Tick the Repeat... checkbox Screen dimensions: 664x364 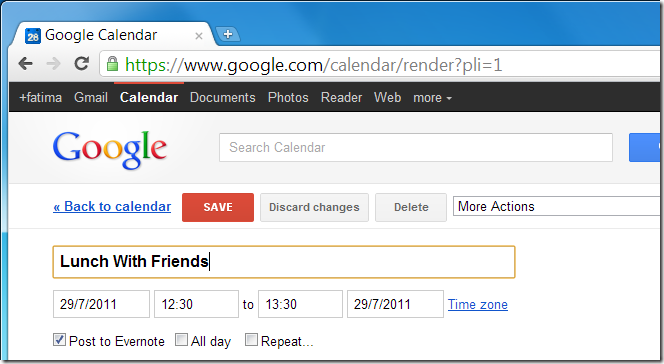pos(251,339)
